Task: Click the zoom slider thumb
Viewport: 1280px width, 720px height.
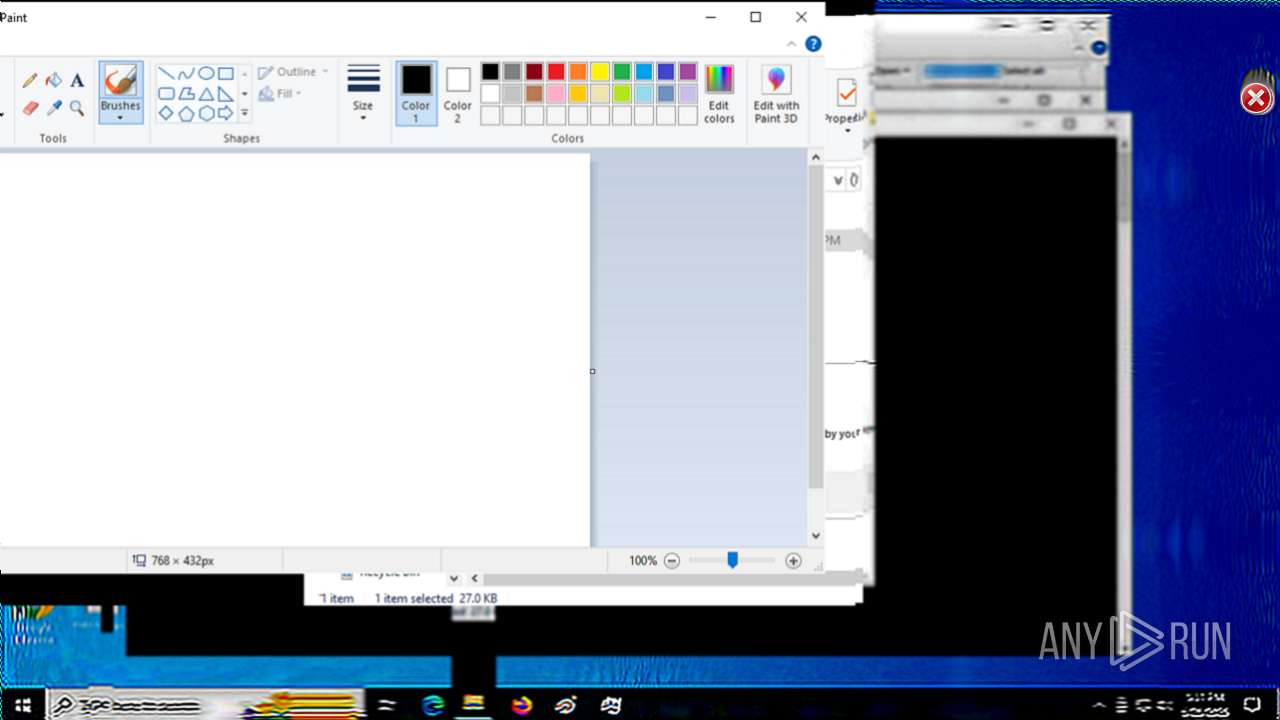Action: click(x=732, y=561)
